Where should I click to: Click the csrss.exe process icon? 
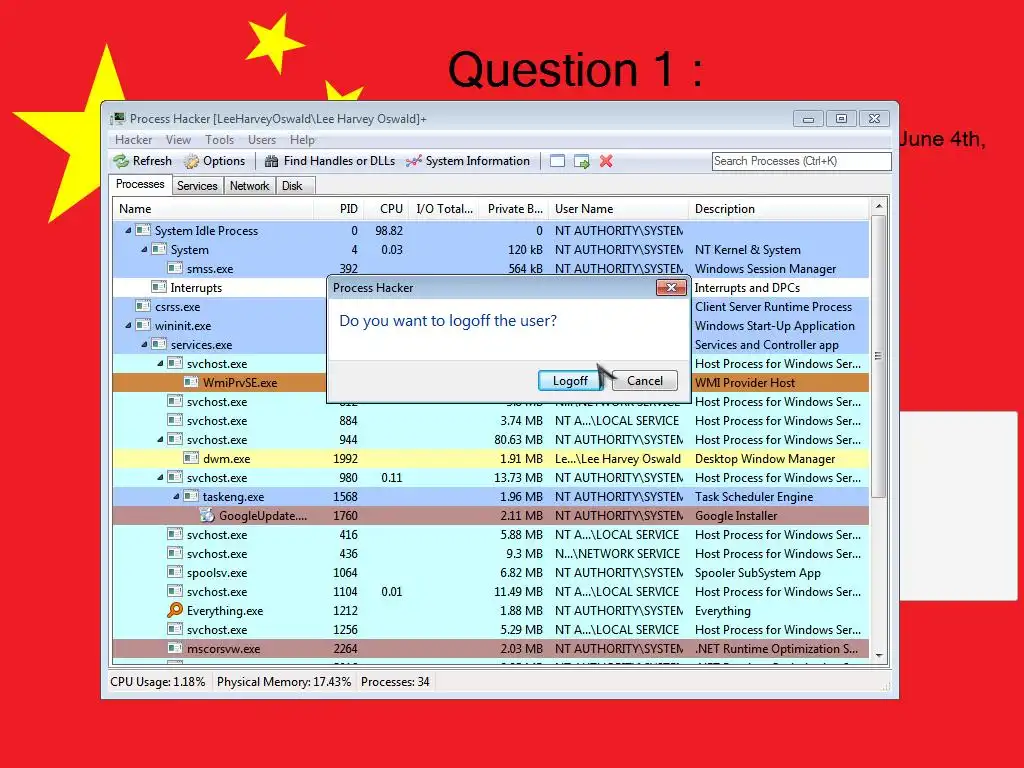[x=142, y=306]
